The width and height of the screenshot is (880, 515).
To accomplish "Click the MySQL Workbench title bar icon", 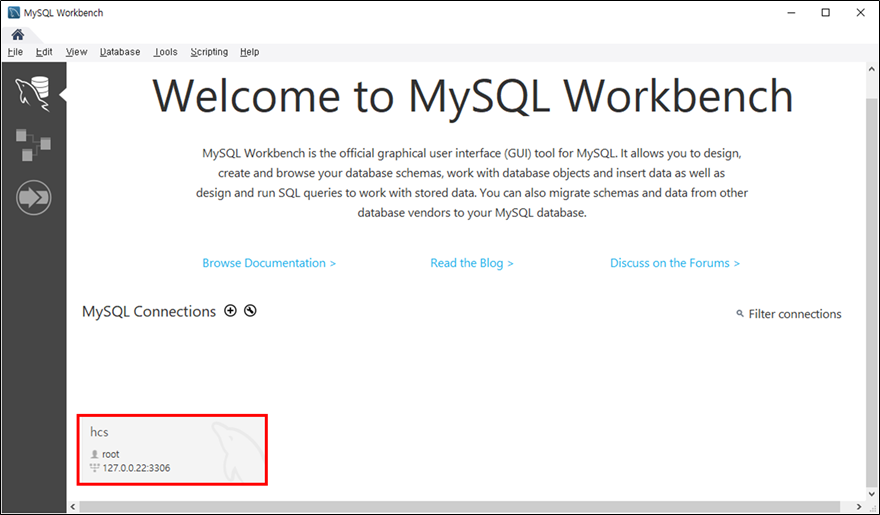I will point(13,12).
